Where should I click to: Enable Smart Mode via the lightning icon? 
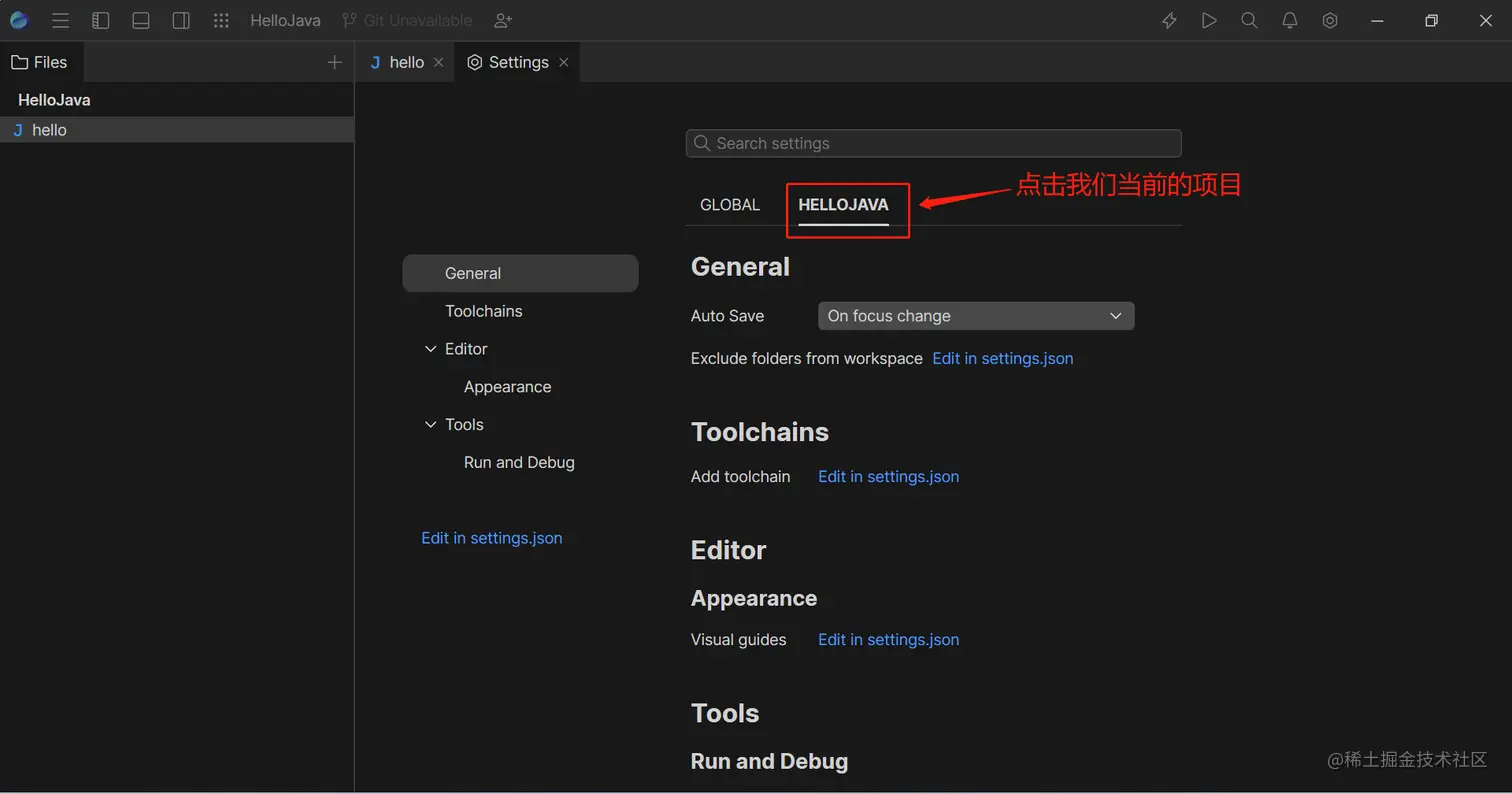coord(1168,20)
